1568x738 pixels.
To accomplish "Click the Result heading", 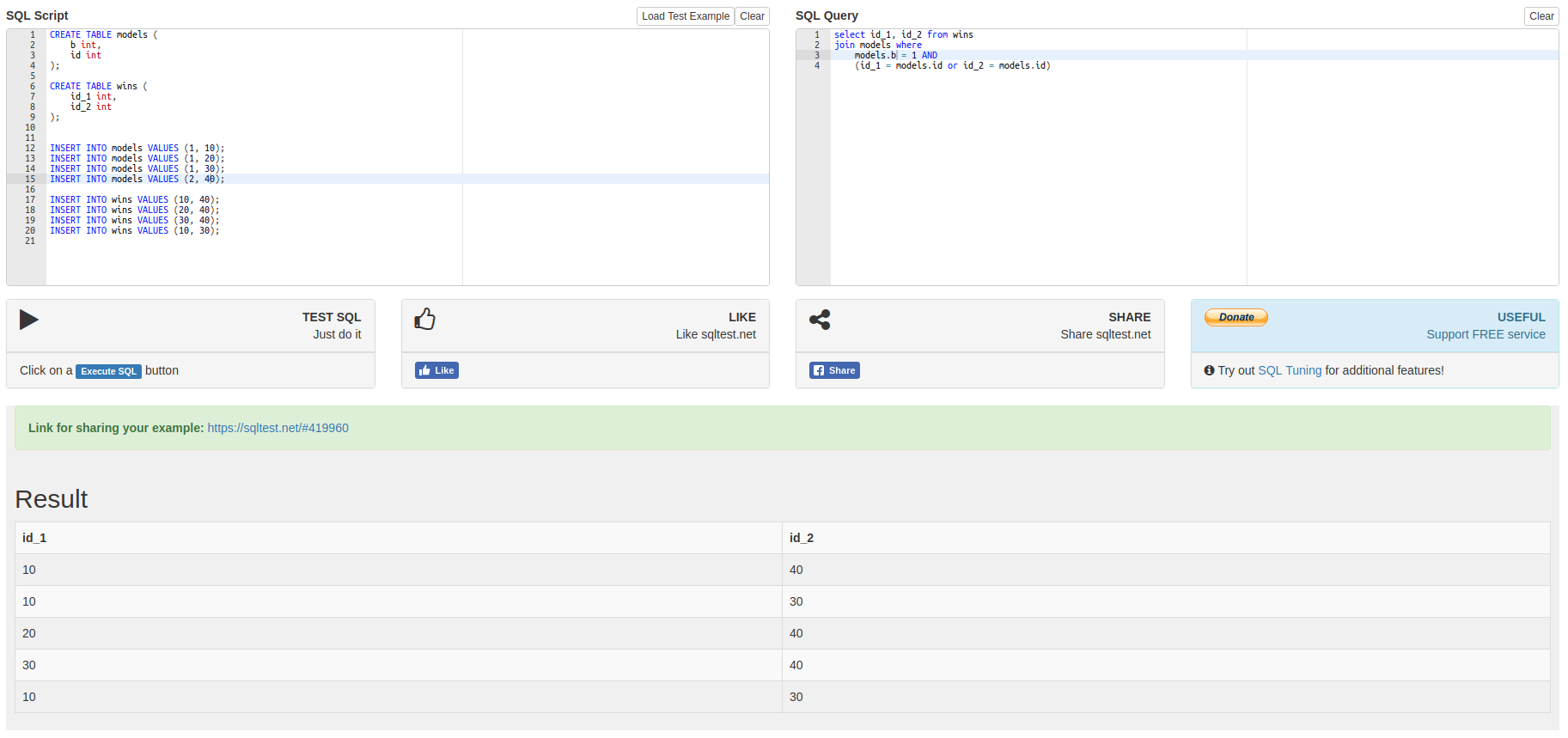I will (x=52, y=499).
